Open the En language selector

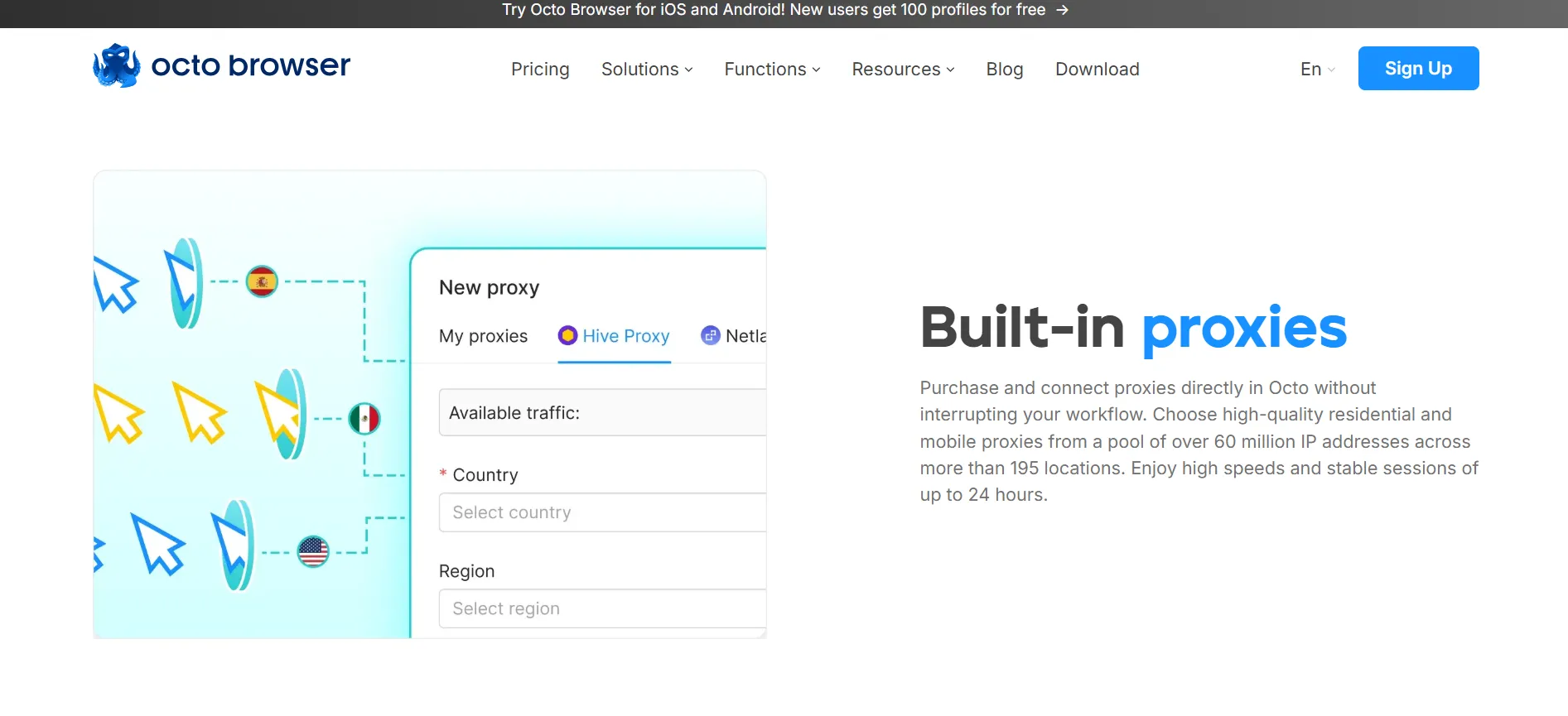[x=1318, y=70]
